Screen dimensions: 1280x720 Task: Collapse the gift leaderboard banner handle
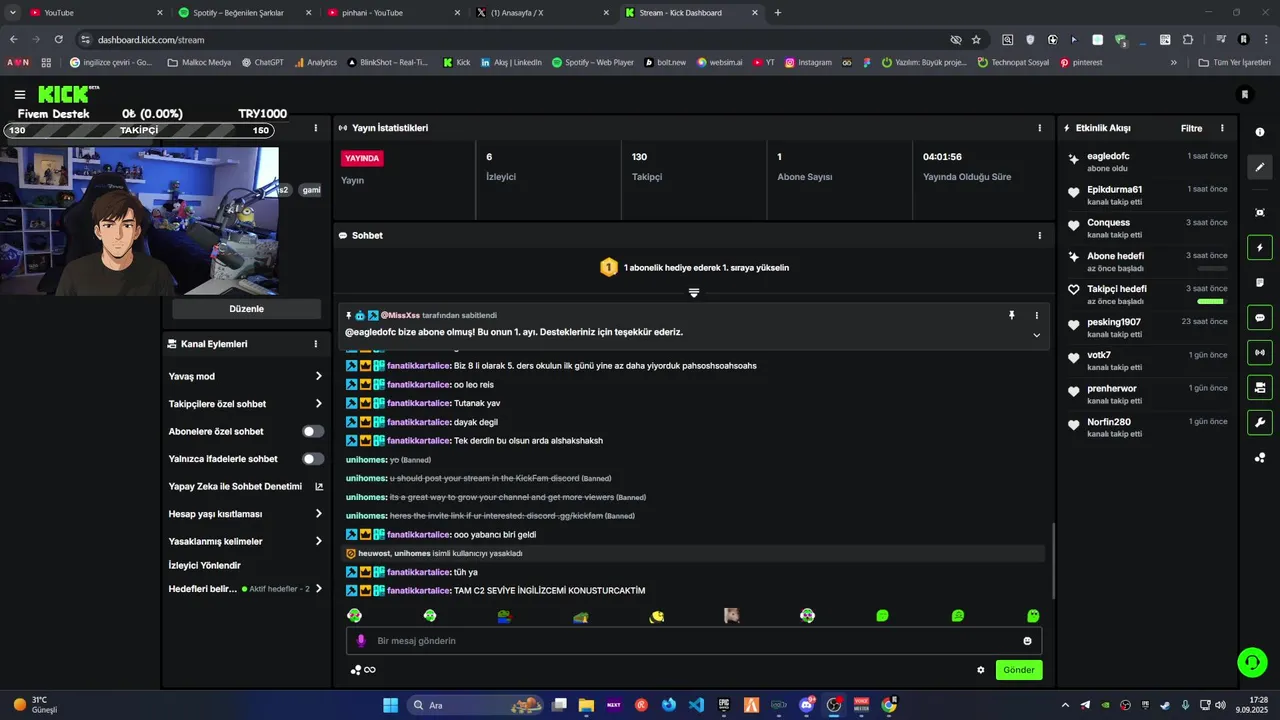[694, 293]
